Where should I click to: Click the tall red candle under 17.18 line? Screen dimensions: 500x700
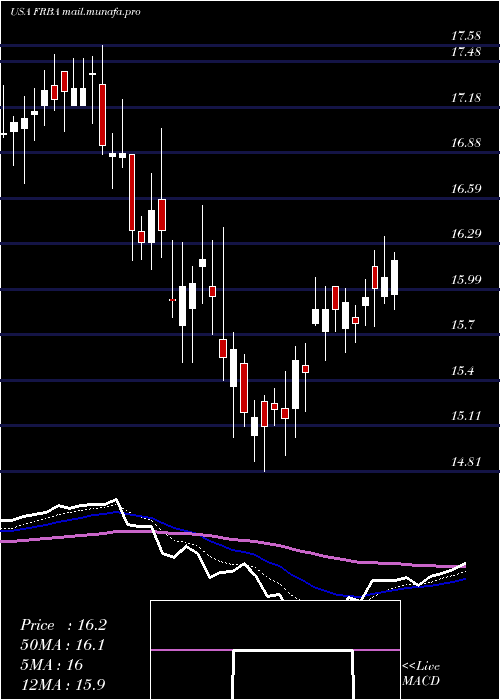pyautogui.click(x=102, y=115)
